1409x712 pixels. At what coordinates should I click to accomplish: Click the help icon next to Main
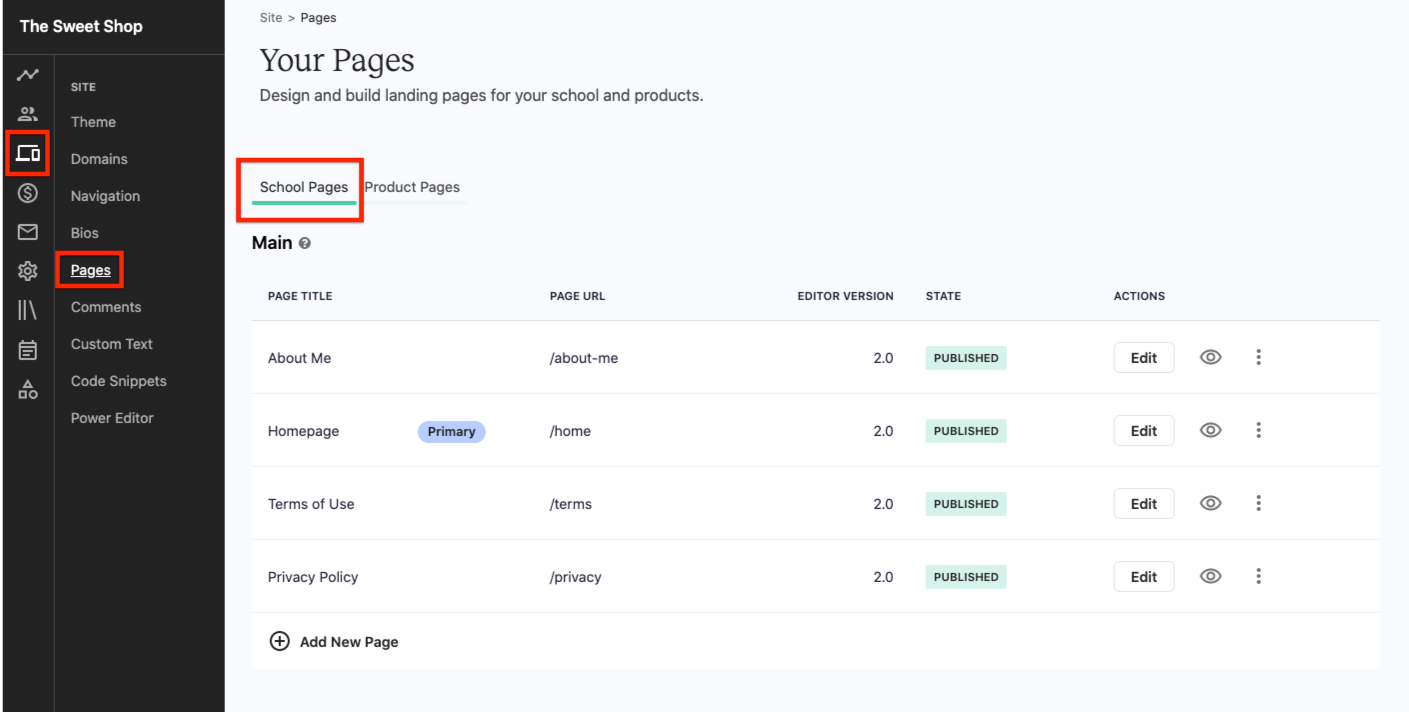pyautogui.click(x=305, y=243)
